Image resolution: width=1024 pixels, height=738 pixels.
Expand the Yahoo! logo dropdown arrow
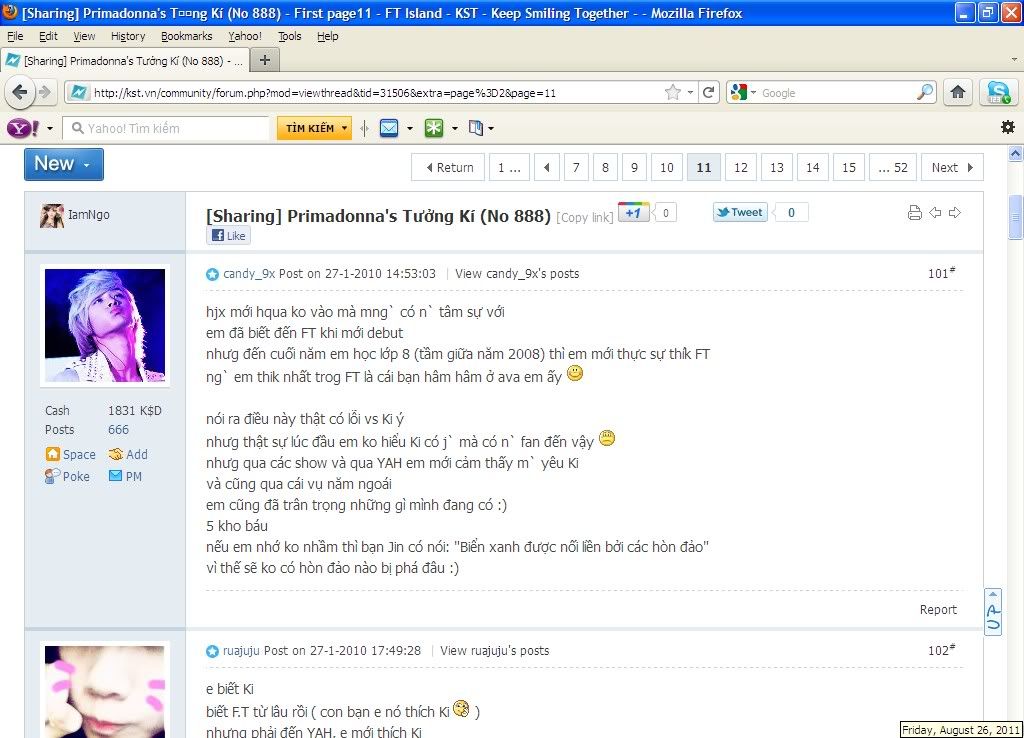[50, 129]
